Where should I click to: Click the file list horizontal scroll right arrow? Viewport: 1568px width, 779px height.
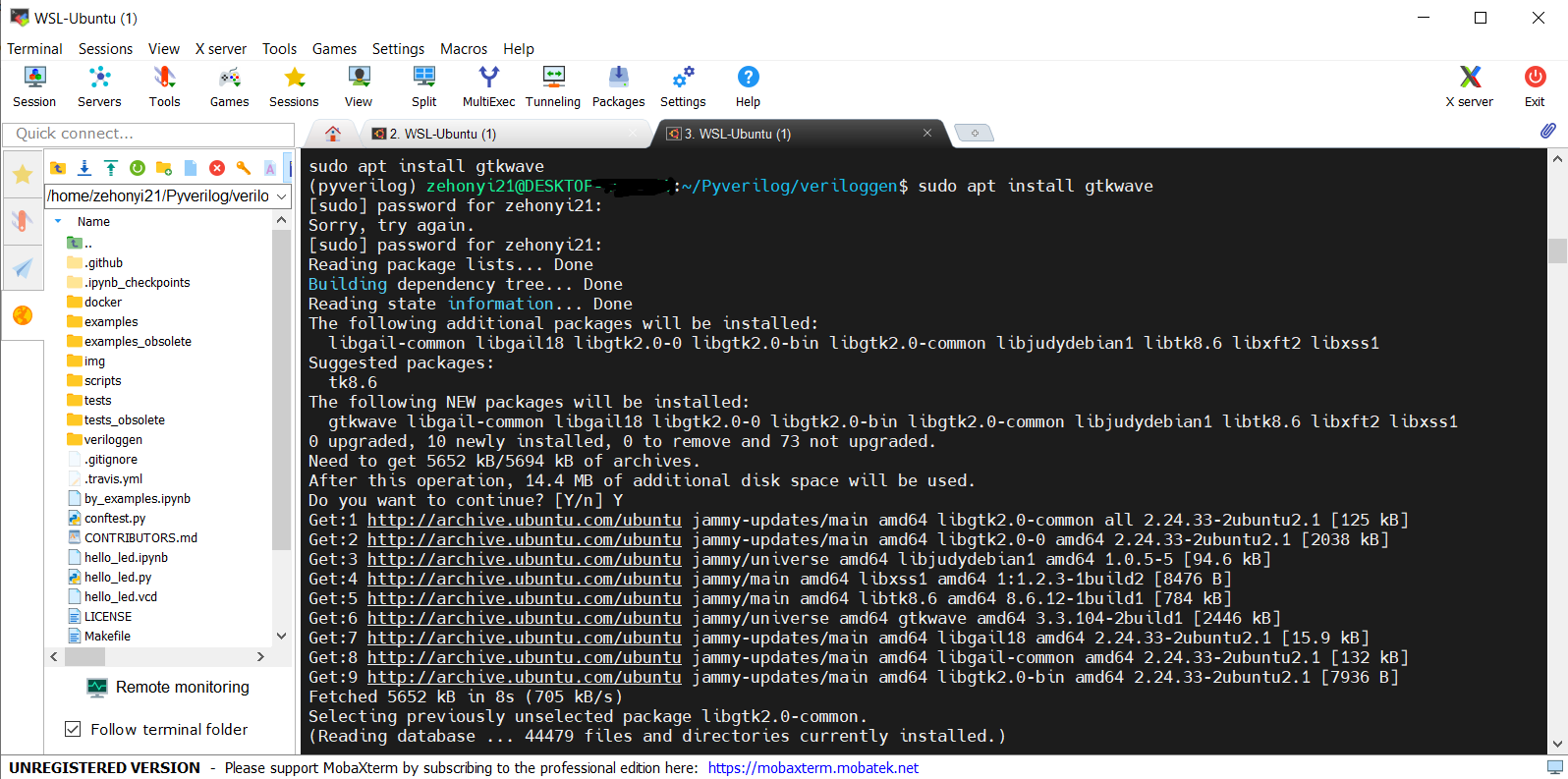click(x=260, y=656)
